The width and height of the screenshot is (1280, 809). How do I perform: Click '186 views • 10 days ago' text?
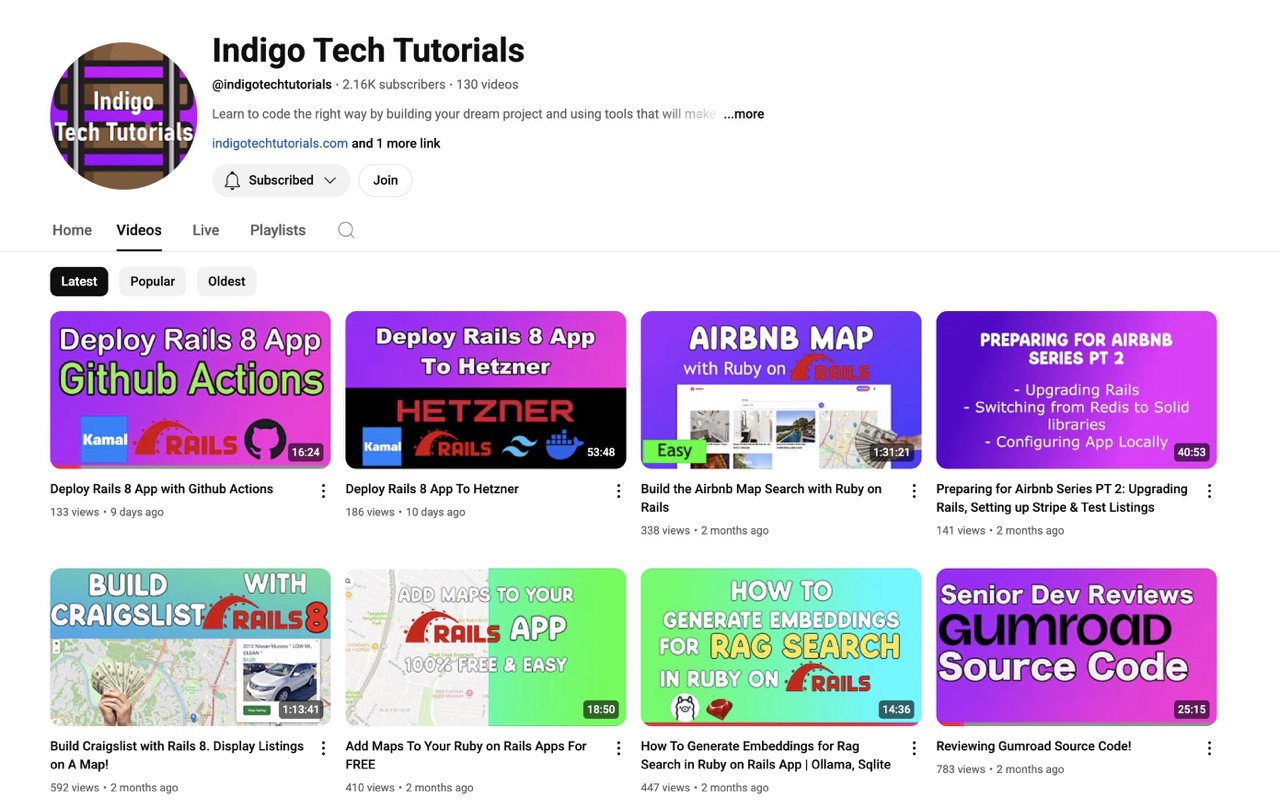click(x=405, y=512)
